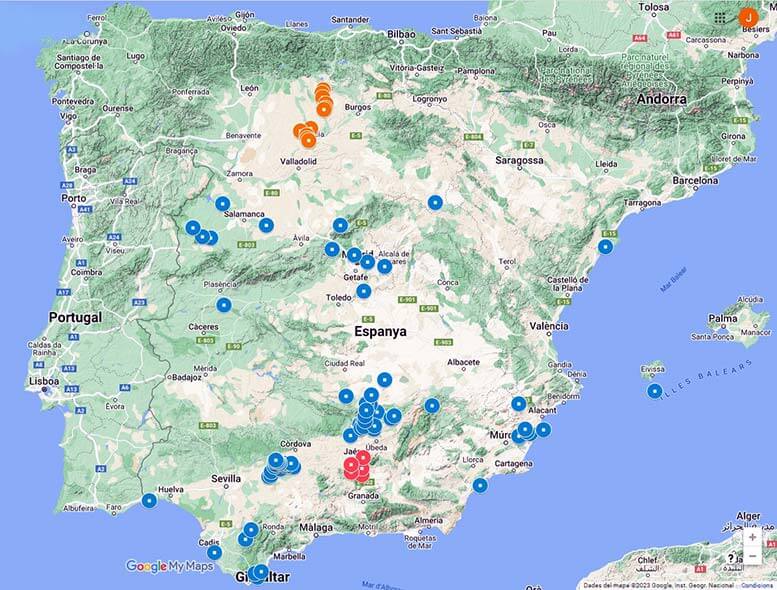Zoom out with the minus button
777x590 pixels.
pyautogui.click(x=752, y=556)
